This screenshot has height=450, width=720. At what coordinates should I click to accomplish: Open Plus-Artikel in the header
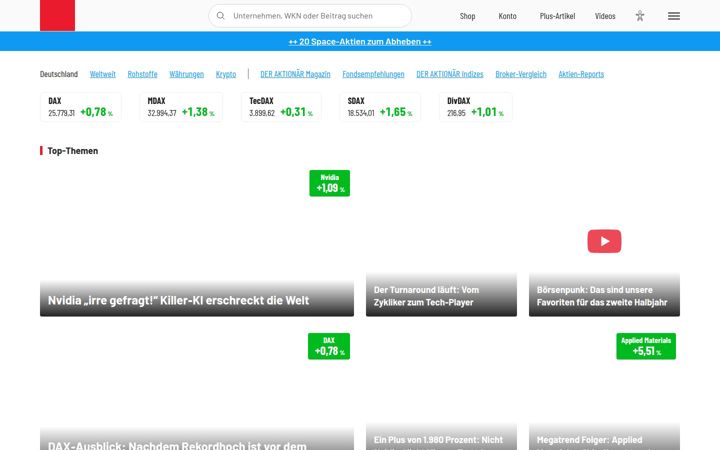557,16
